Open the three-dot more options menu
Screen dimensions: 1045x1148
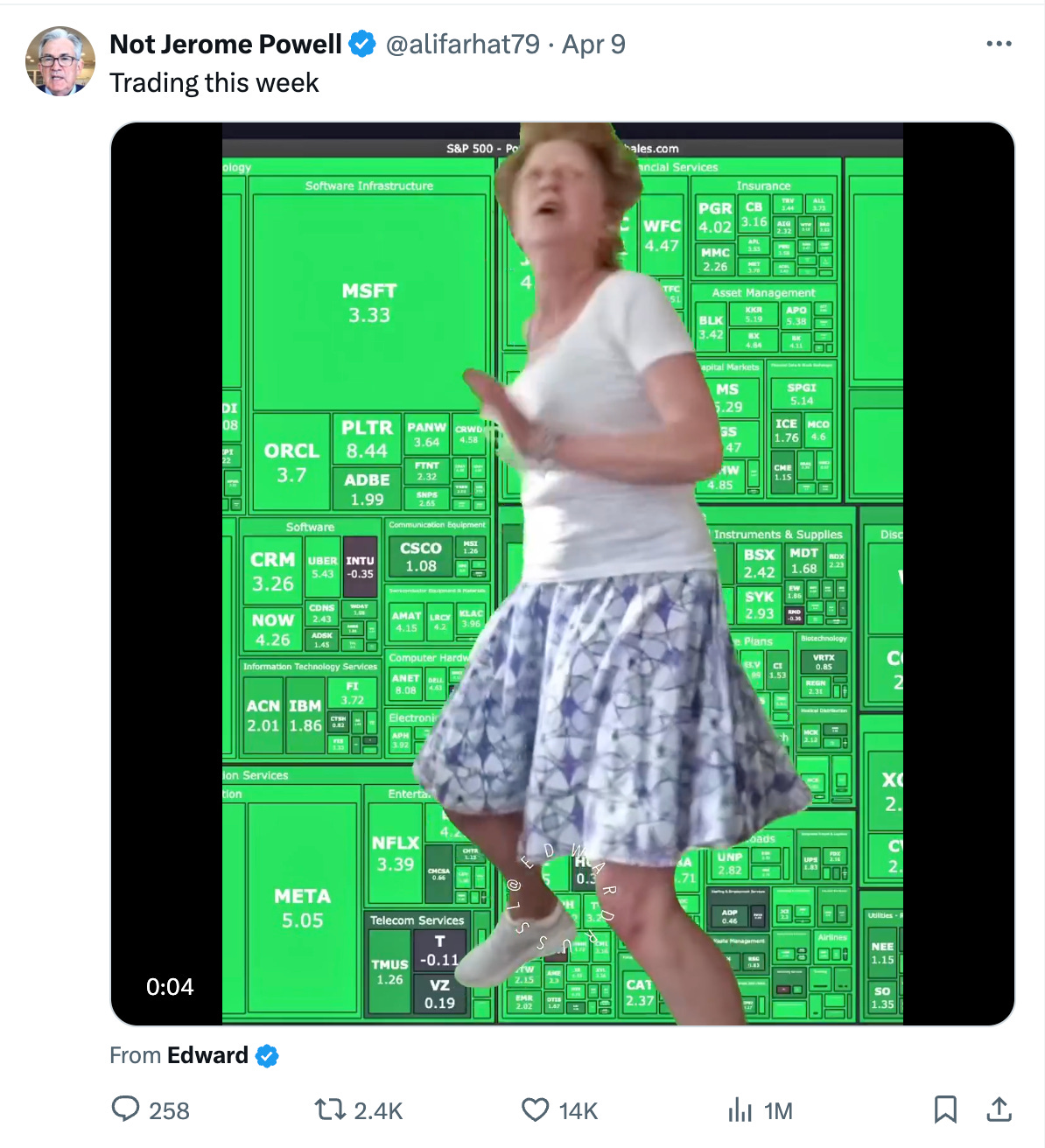(999, 44)
